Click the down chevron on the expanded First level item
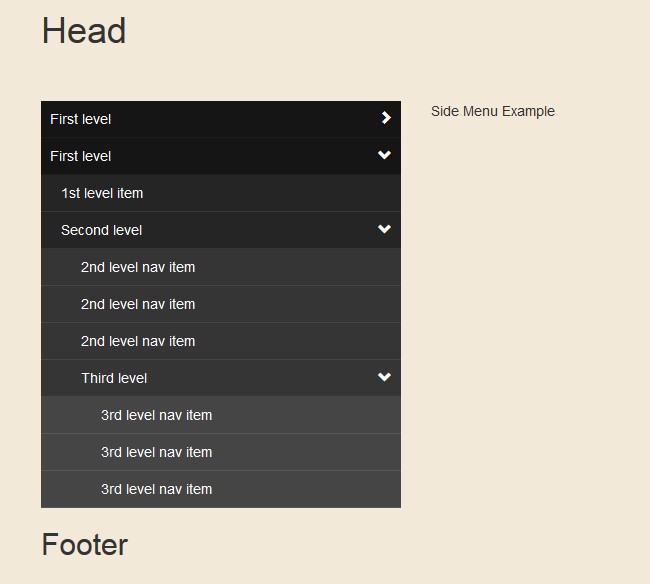Screen dimensions: 650x584 [384, 155]
